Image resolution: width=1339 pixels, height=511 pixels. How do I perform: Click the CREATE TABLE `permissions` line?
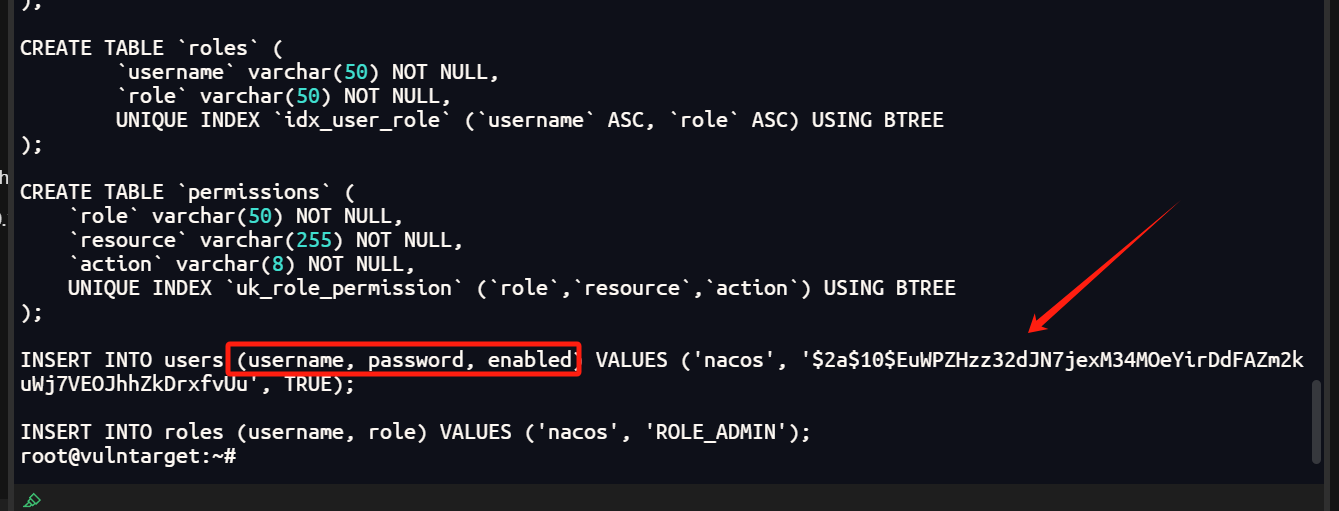(x=187, y=192)
